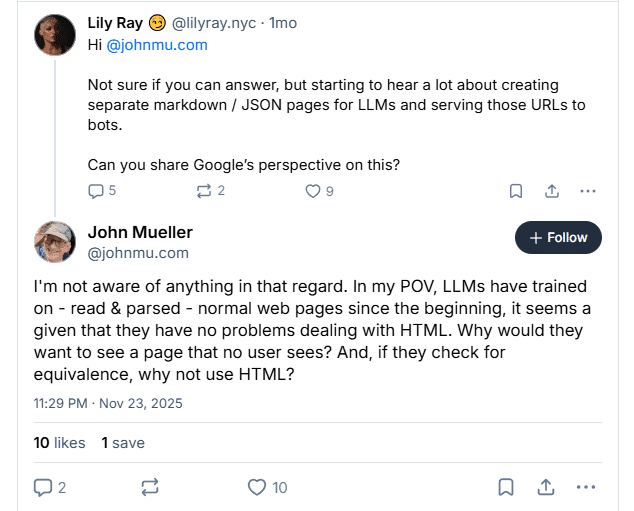View the 1 save count
This screenshot has width=634, height=511.
tap(123, 443)
